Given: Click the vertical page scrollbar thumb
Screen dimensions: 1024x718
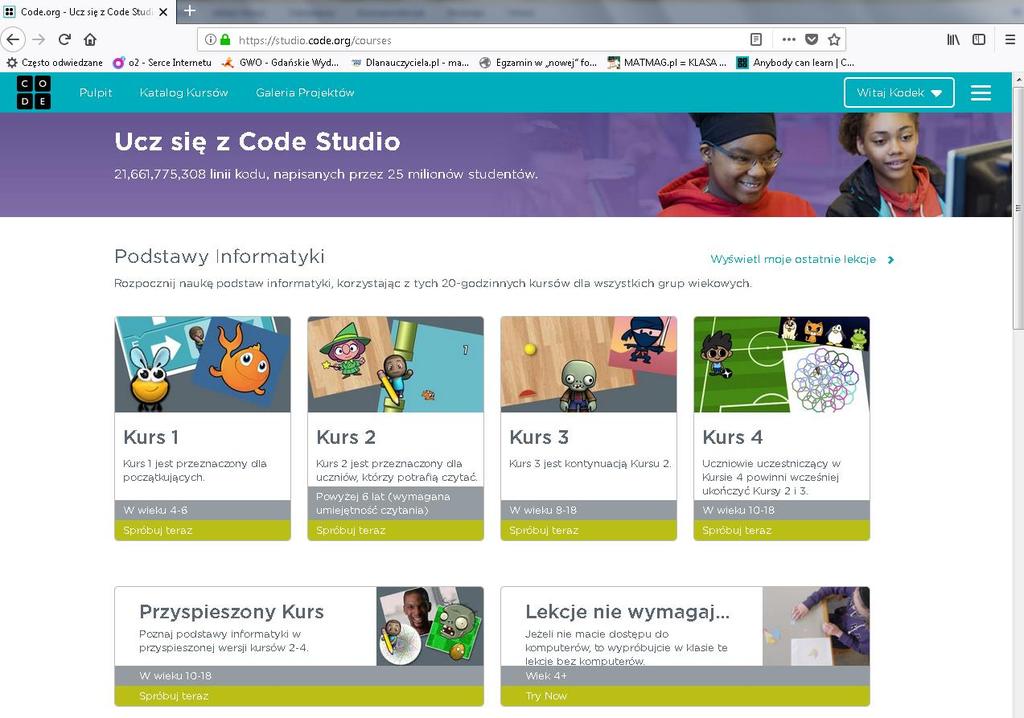Looking at the screenshot, I should [x=1017, y=208].
